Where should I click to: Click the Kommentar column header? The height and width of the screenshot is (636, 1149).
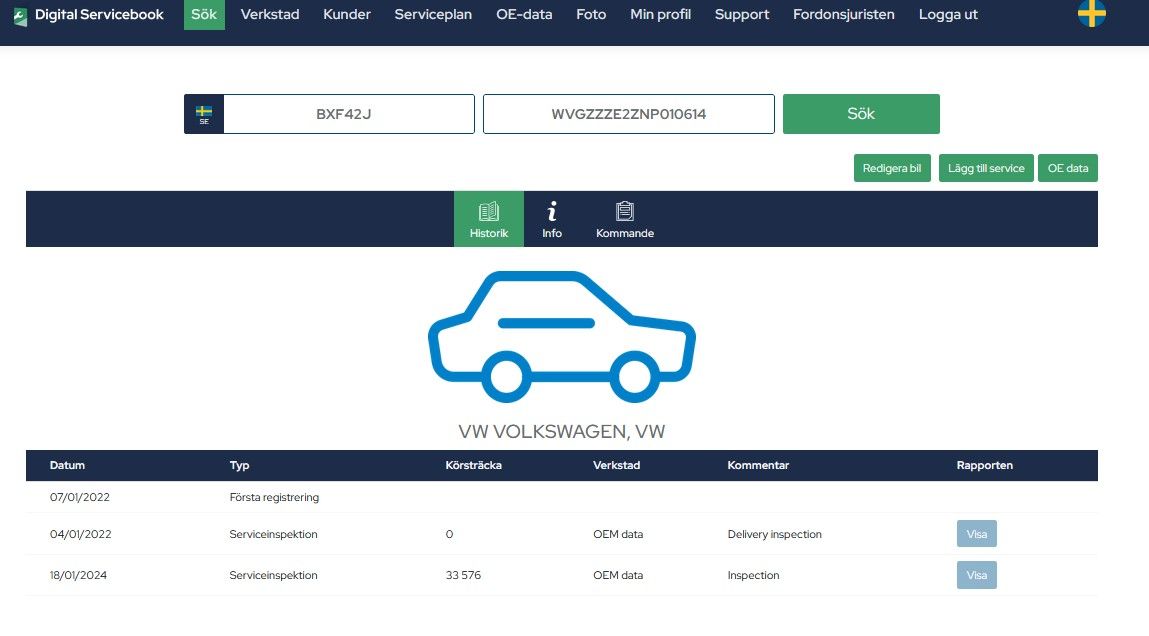click(x=758, y=465)
